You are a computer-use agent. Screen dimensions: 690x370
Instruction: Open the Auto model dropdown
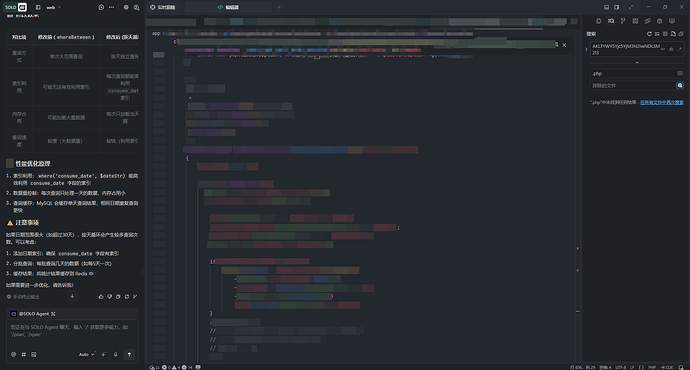click(x=86, y=354)
